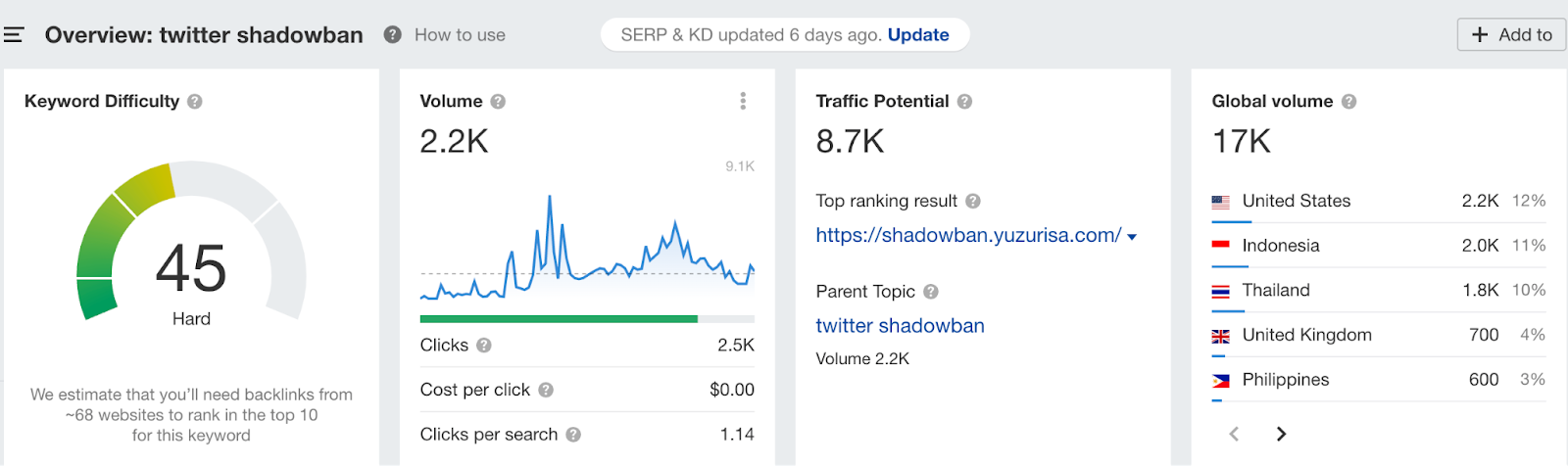Click the Traffic Potential help icon
This screenshot has width=1568, height=466.
[964, 101]
